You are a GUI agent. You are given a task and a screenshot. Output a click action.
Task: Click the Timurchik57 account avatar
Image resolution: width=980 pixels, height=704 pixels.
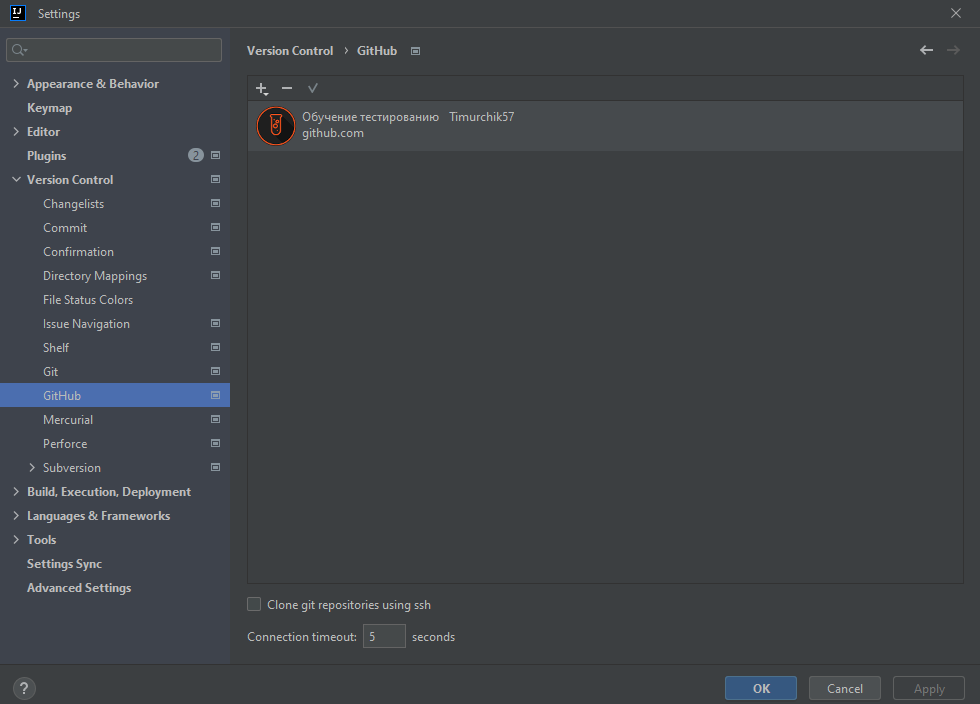coord(276,126)
